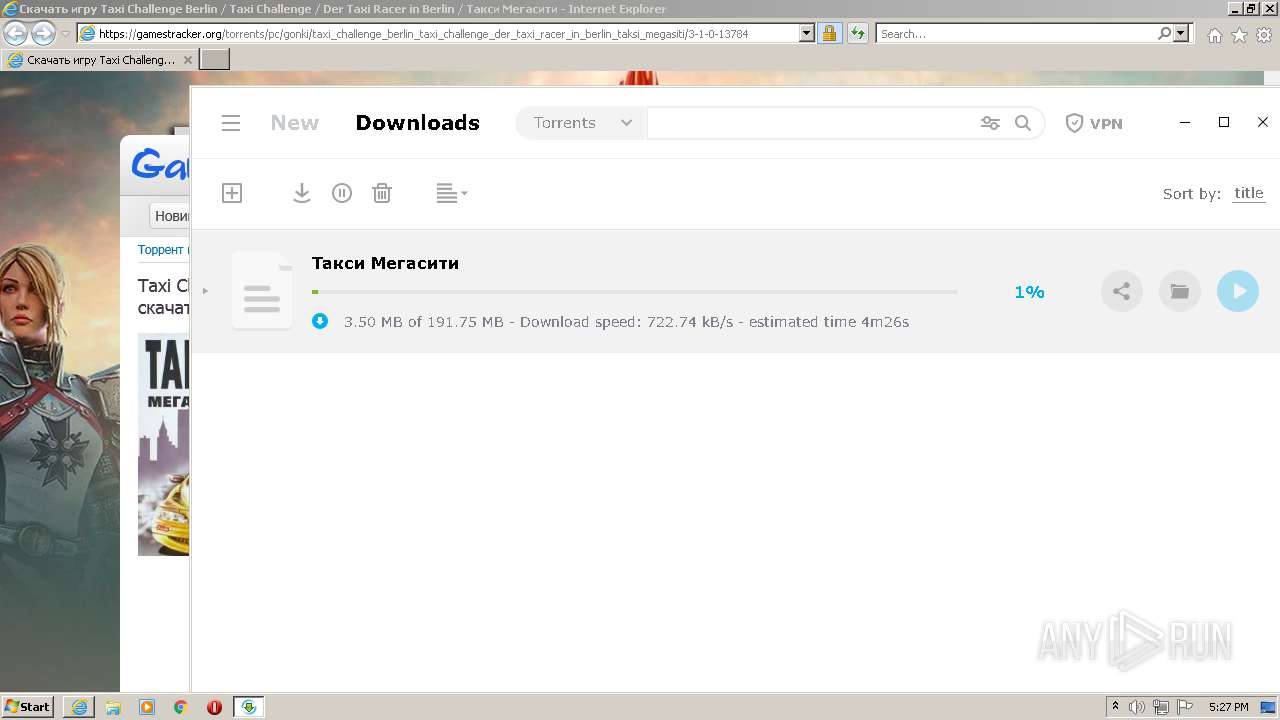The image size is (1280, 720).
Task: Open IE favorites star icon
Action: 1239,35
